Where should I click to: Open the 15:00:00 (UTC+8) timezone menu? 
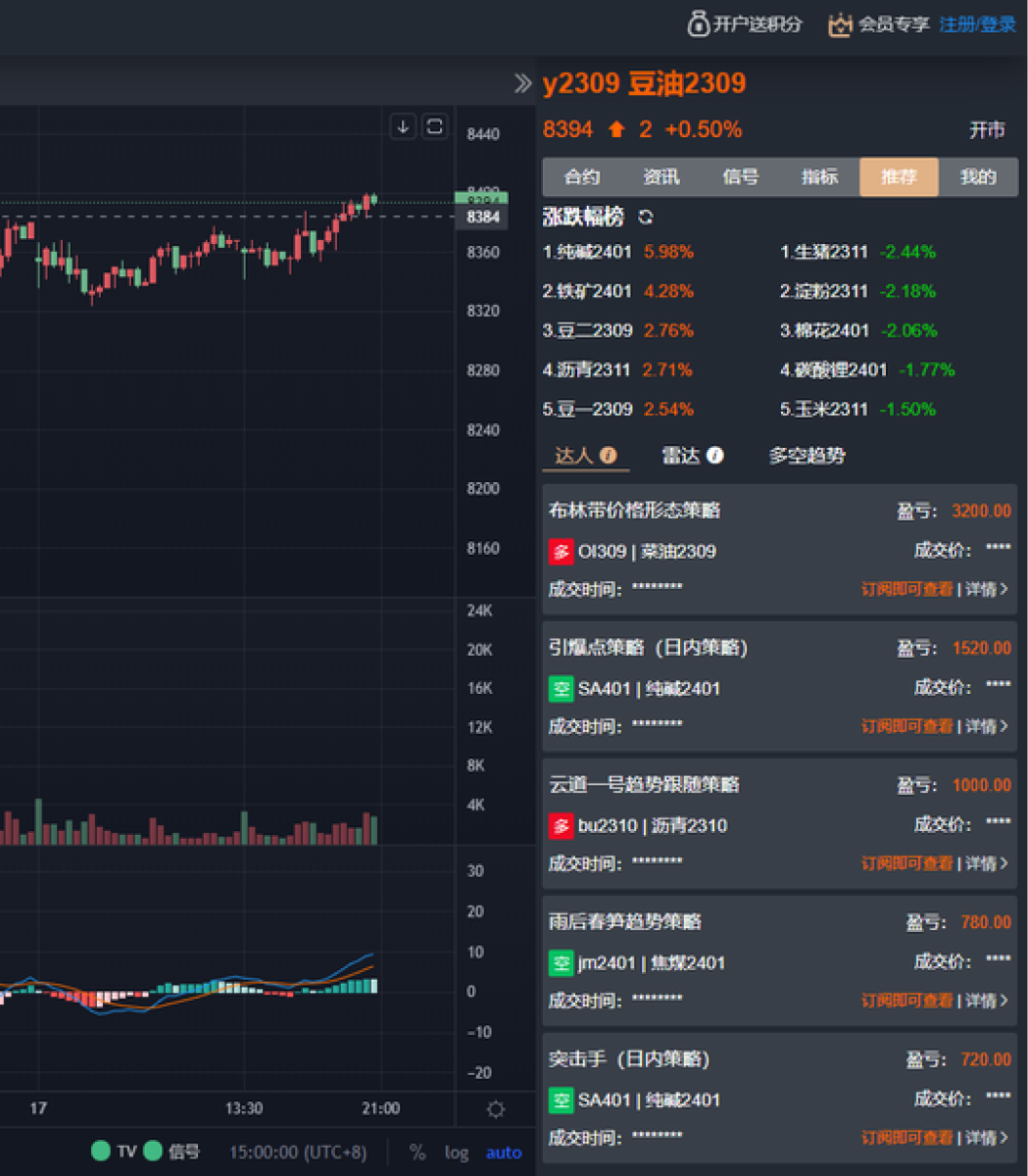298,1152
